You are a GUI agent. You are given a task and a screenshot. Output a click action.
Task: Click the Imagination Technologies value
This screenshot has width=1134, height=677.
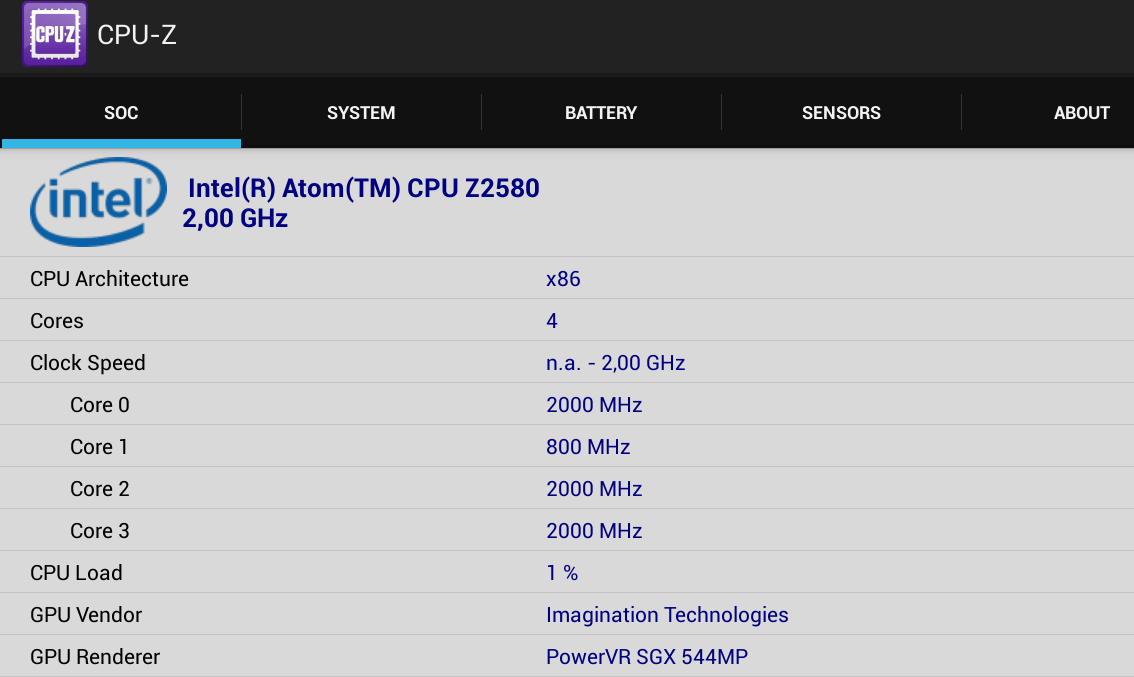(667, 615)
